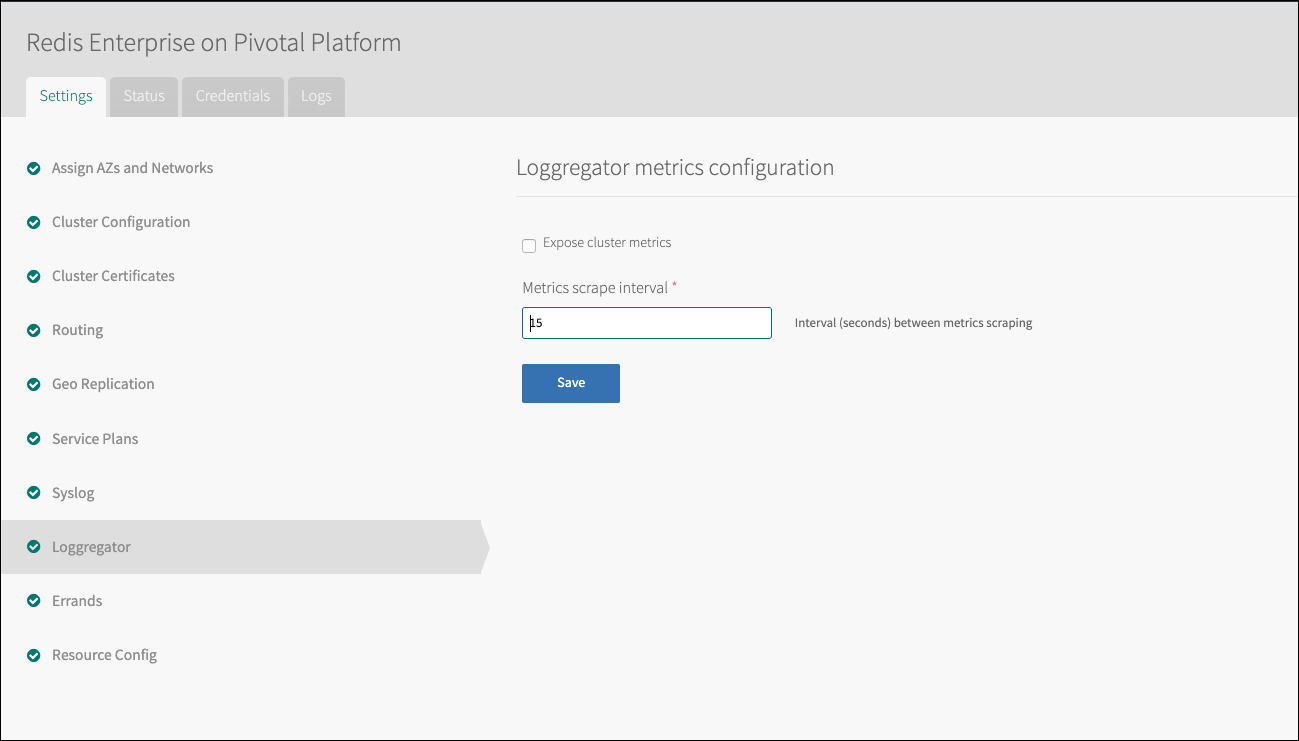1299x741 pixels.
Task: Click the Metrics scrape interval input field
Action: point(646,323)
